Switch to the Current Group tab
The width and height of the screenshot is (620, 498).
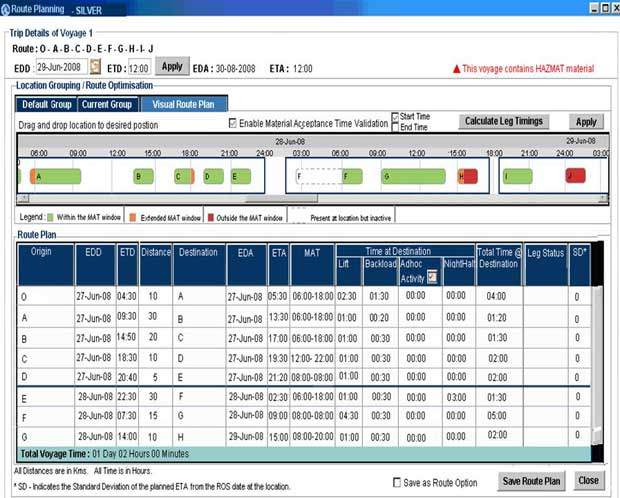(x=106, y=104)
